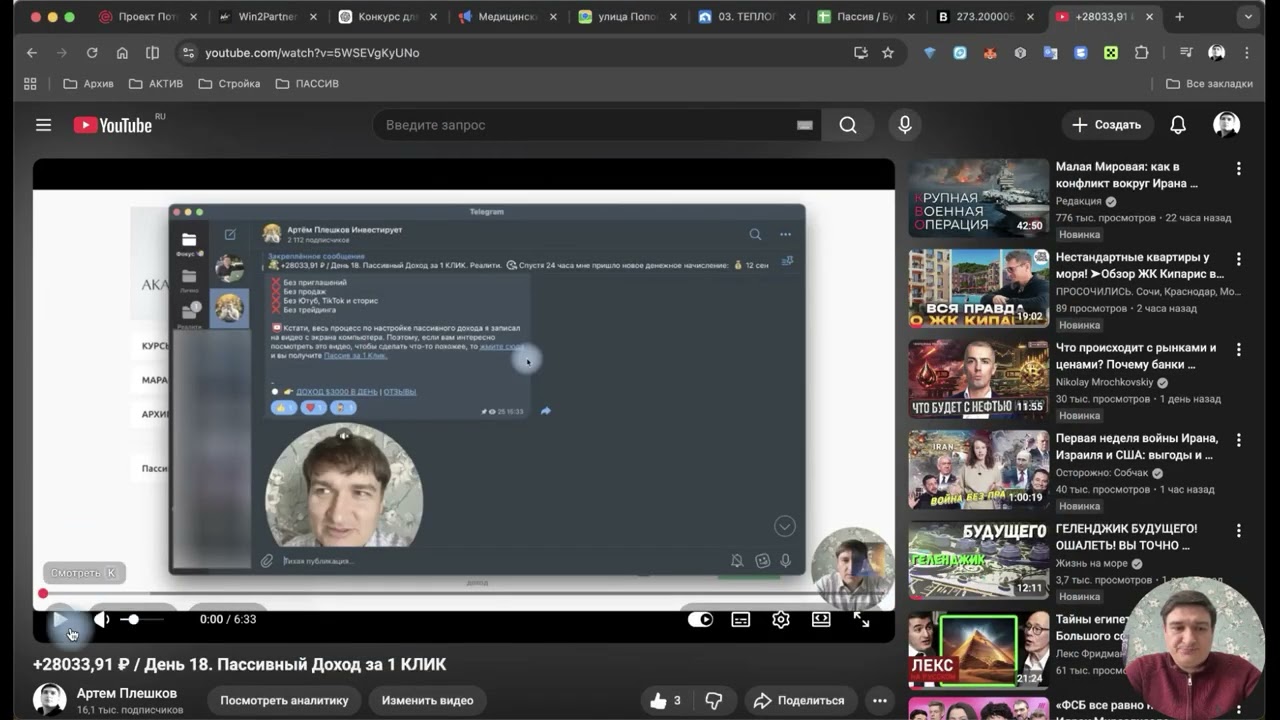
Task: Open browser home page
Action: coord(122,53)
